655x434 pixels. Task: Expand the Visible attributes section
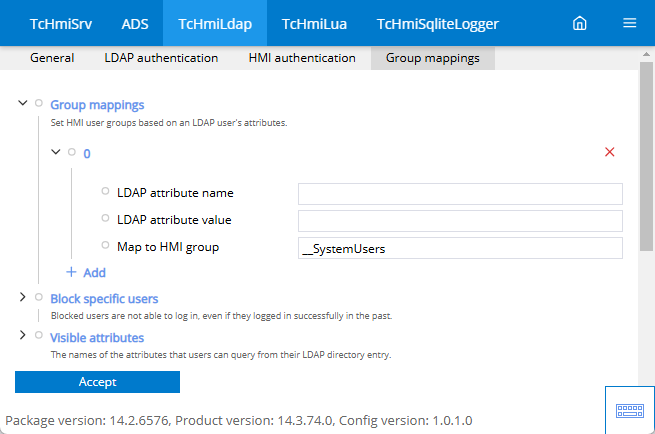pos(23,335)
